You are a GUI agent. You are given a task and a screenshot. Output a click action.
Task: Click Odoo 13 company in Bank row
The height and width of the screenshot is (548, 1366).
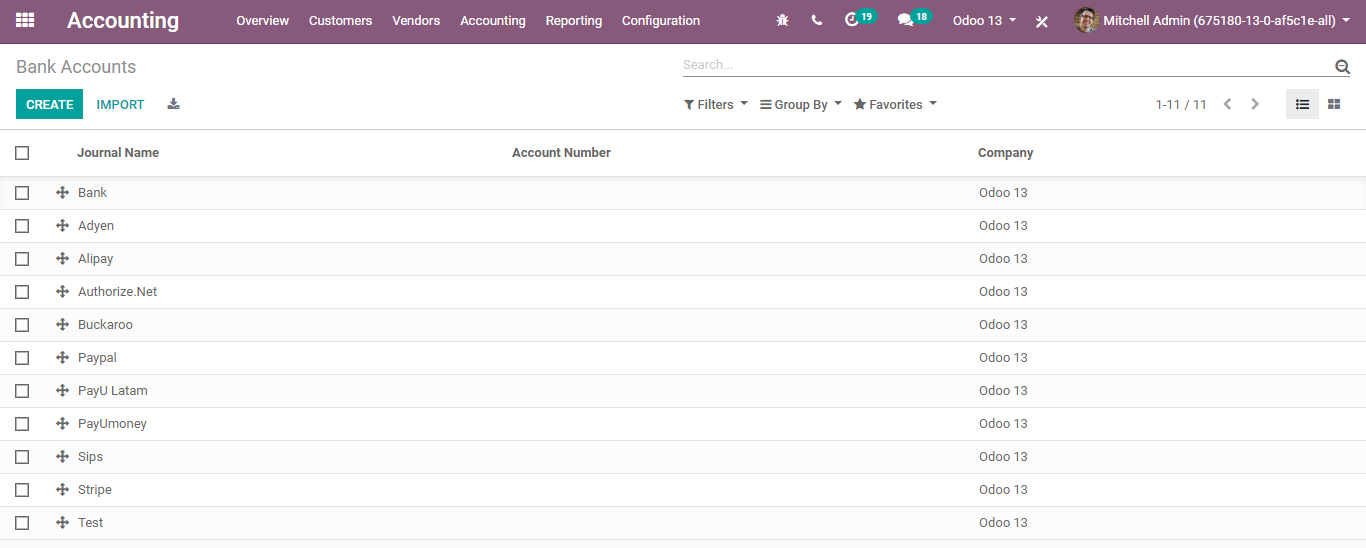pos(1003,192)
